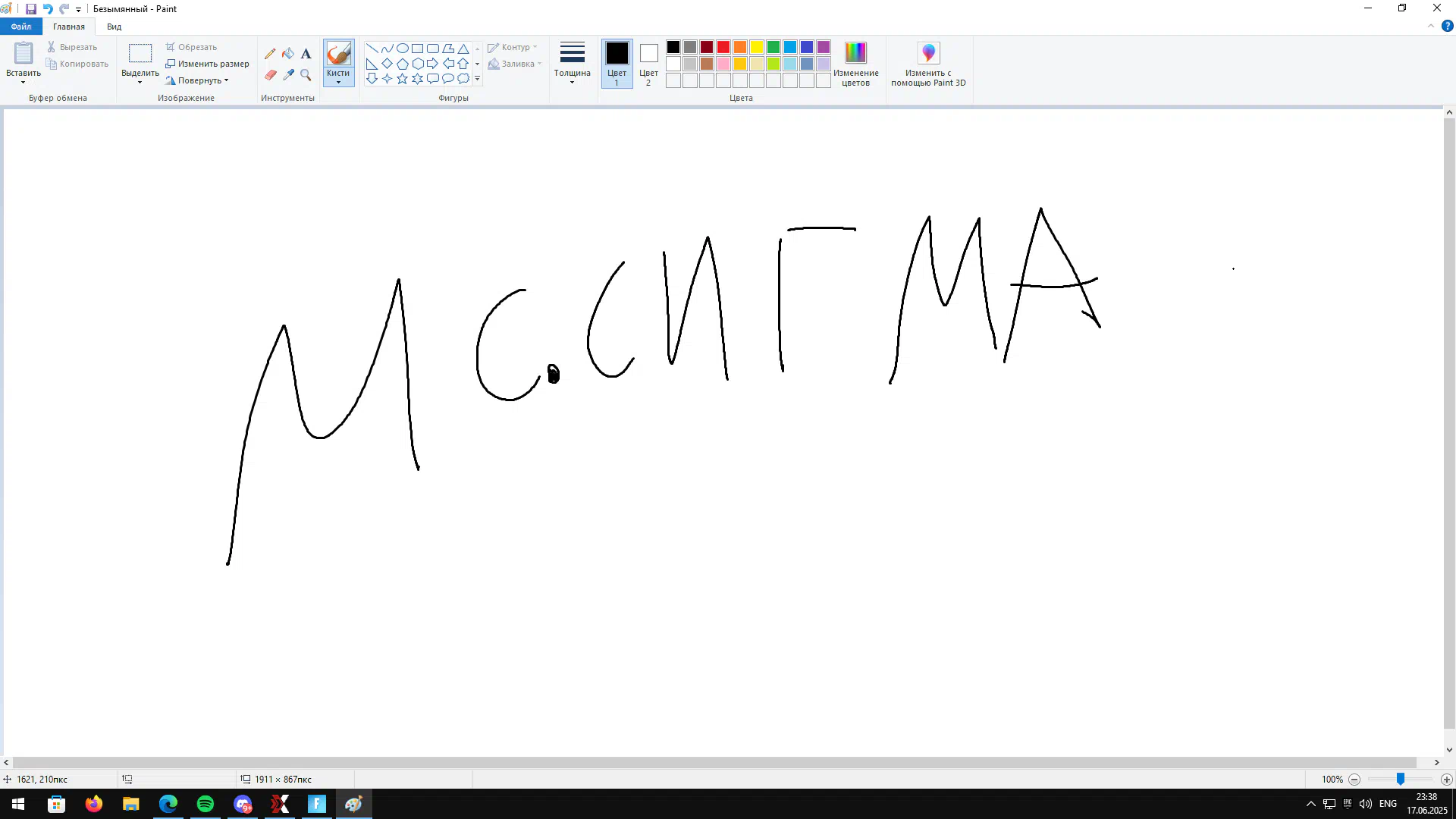The height and width of the screenshot is (819, 1456).
Task: Click Cut (Вырезать) button
Action: pyautogui.click(x=72, y=47)
